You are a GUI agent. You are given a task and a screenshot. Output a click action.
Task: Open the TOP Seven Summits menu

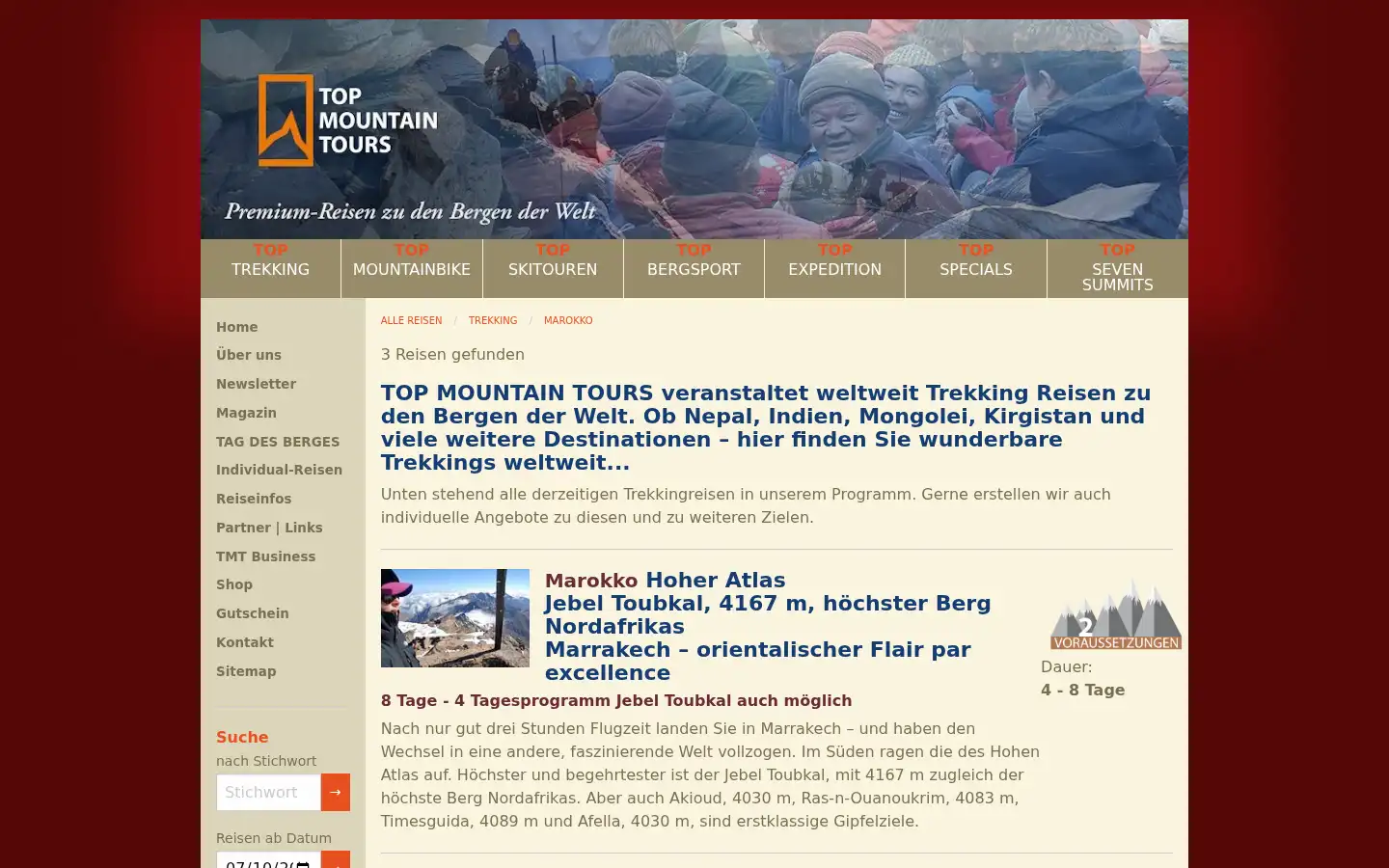1118,268
